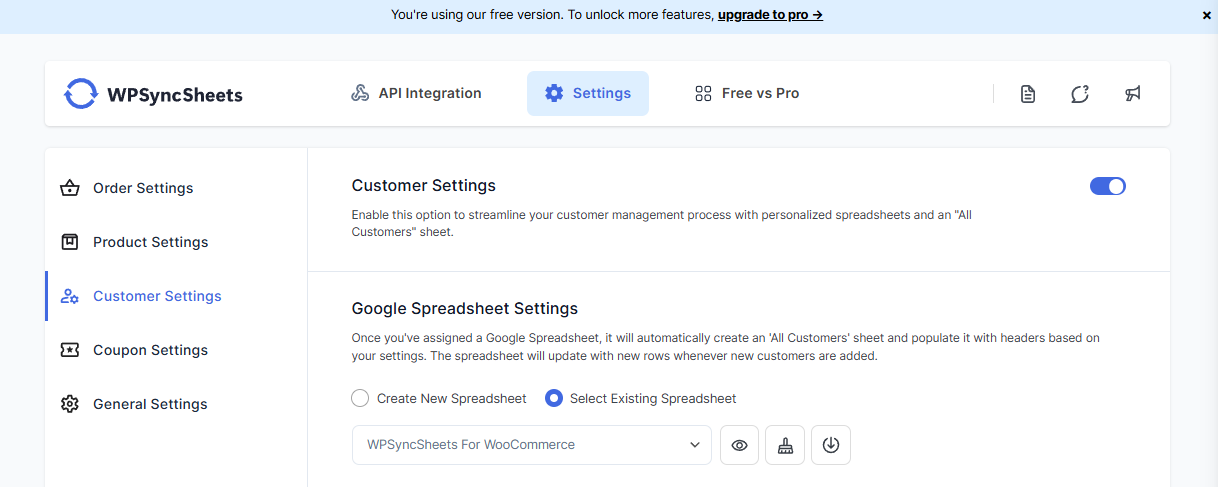Open the Settings tab
Viewport: 1218px width, 487px height.
click(x=588, y=93)
